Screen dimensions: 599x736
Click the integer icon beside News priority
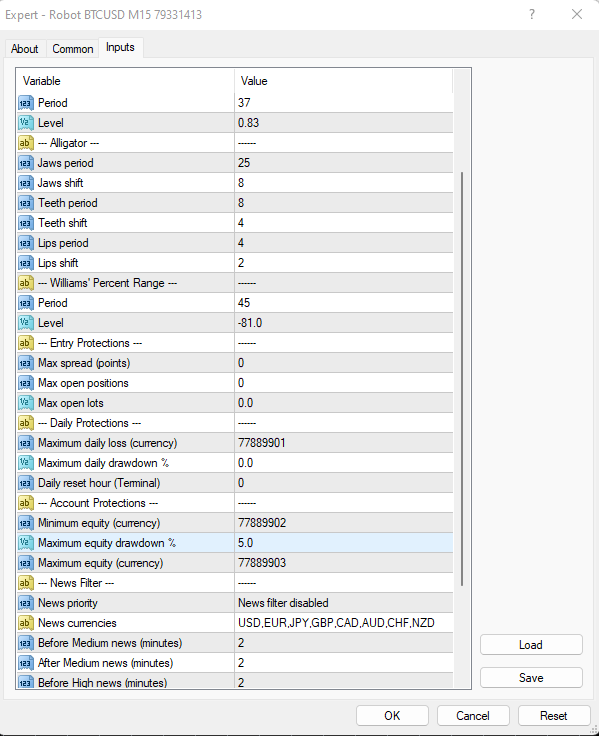pos(26,603)
